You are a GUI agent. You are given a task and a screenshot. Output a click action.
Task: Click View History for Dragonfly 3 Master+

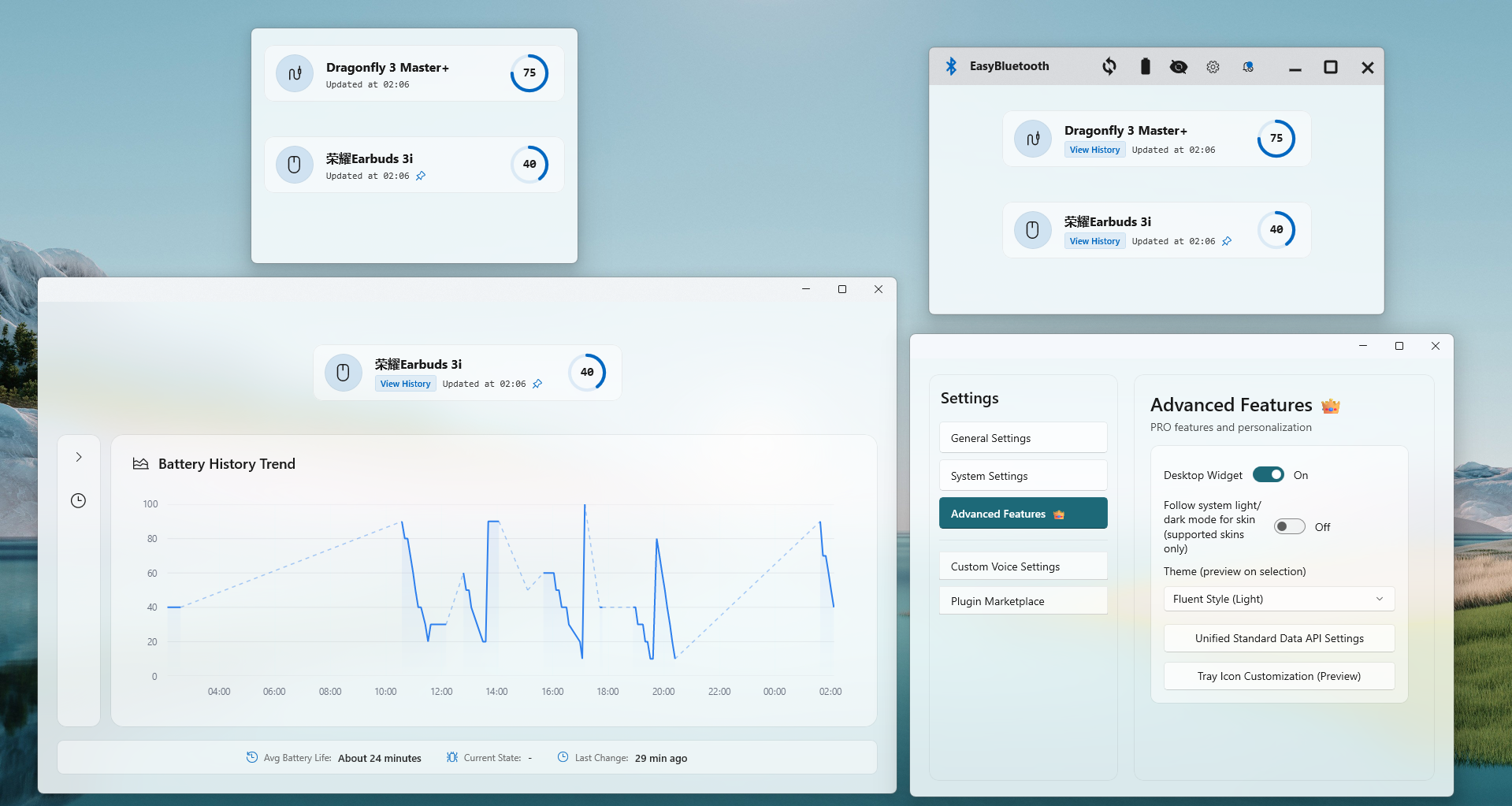[x=1094, y=150]
